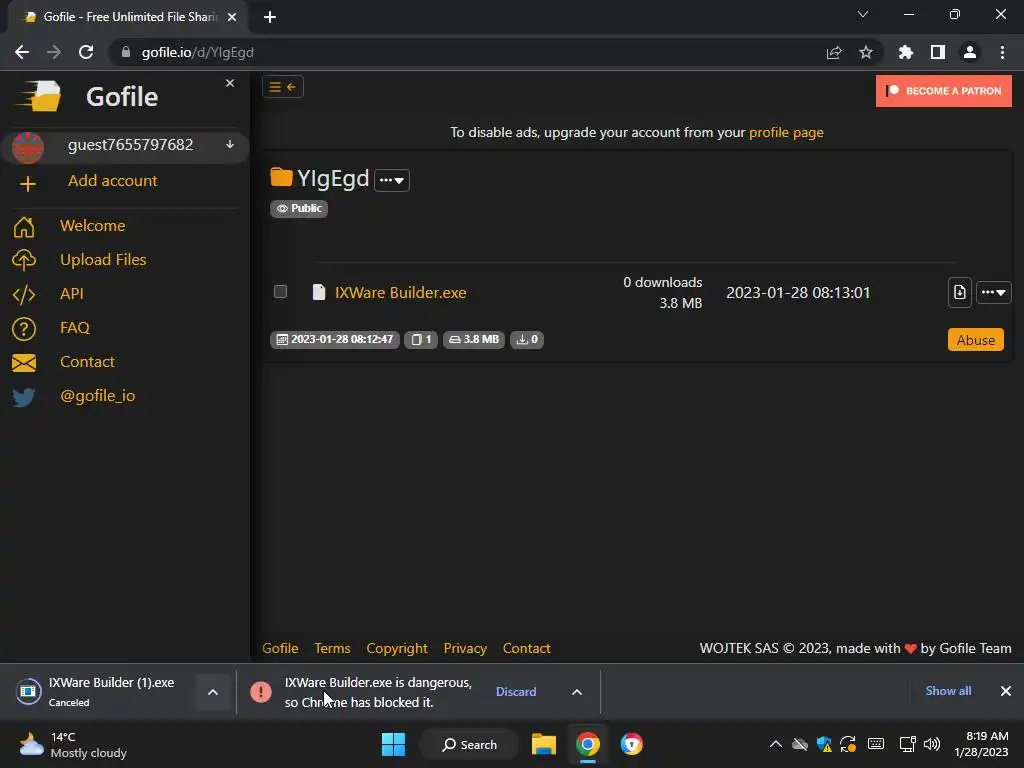This screenshot has width=1024, height=768.
Task: Open footer Gofile link
Action: [280, 648]
